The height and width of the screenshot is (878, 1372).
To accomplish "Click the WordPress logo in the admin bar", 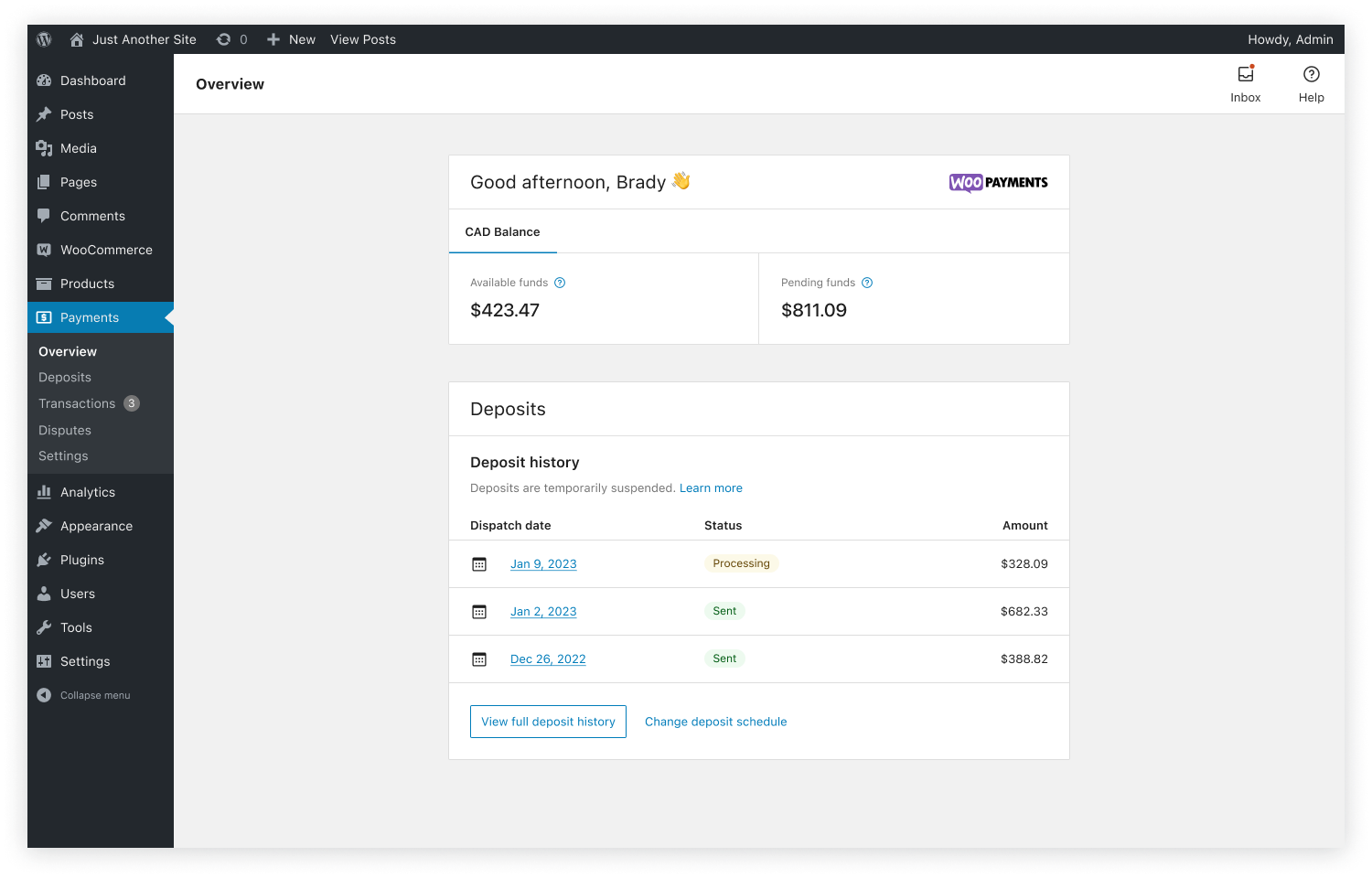I will click(44, 39).
